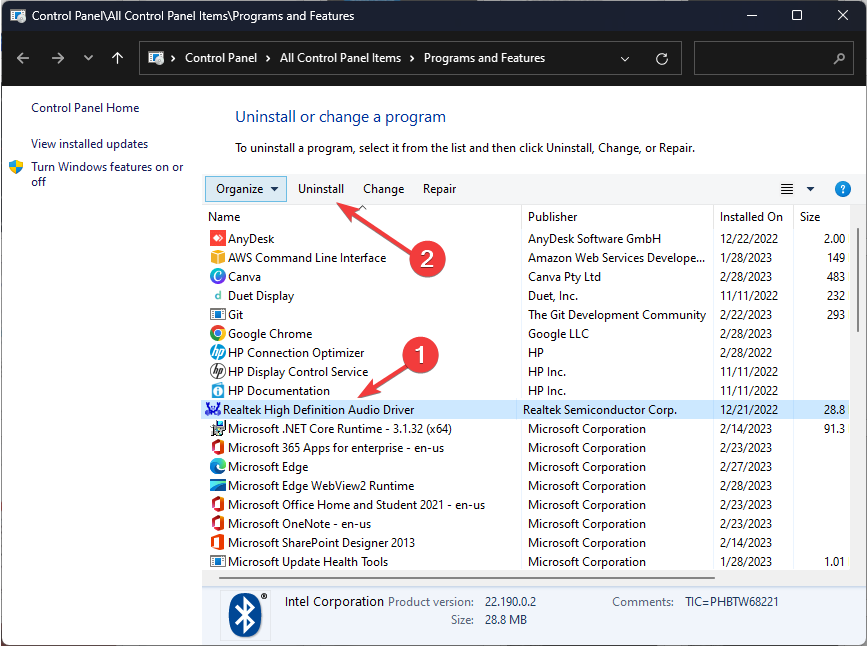Expand chevron after Control Panel breadcrumb

[268, 58]
